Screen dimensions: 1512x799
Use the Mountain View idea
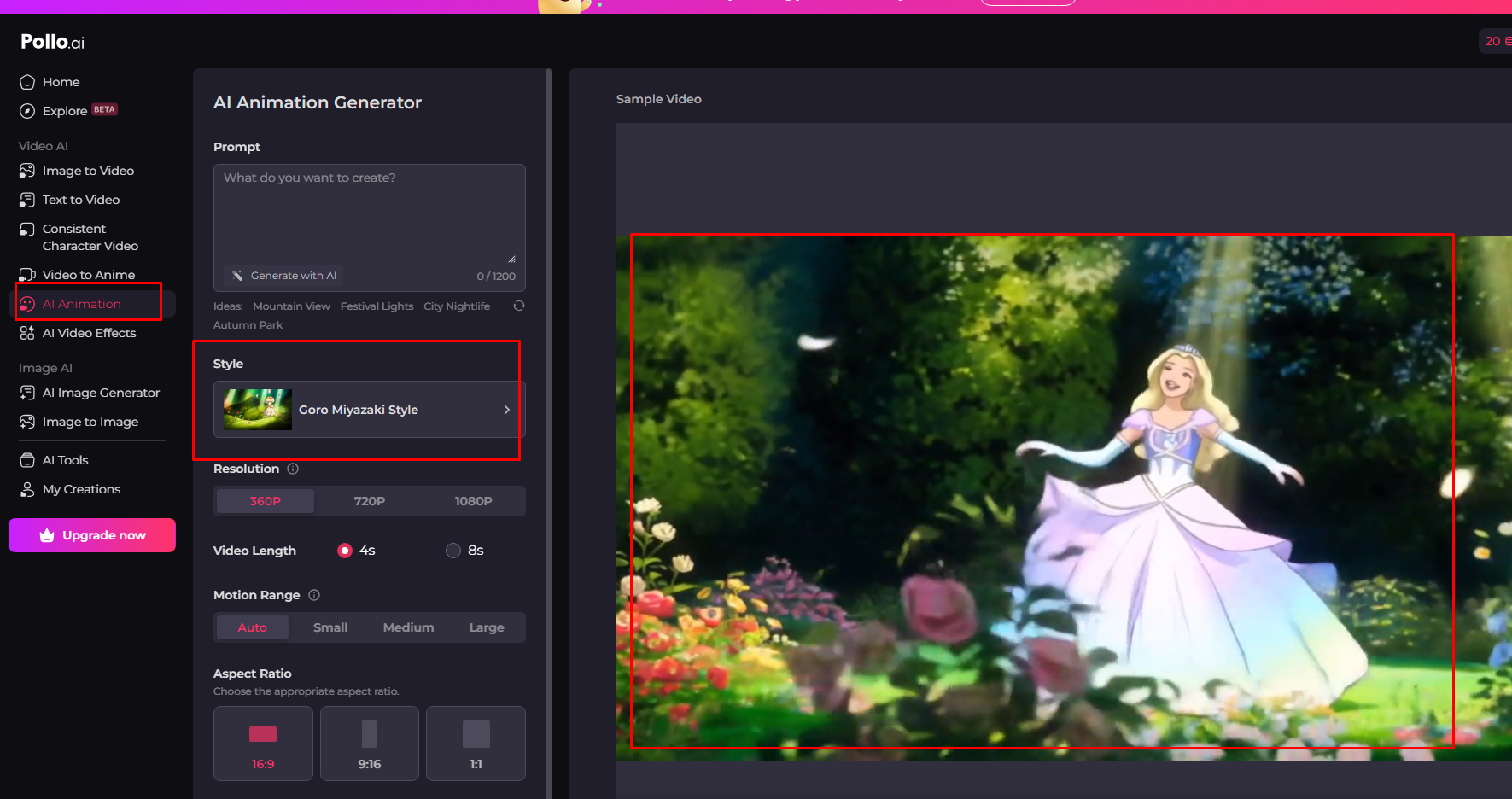(291, 306)
